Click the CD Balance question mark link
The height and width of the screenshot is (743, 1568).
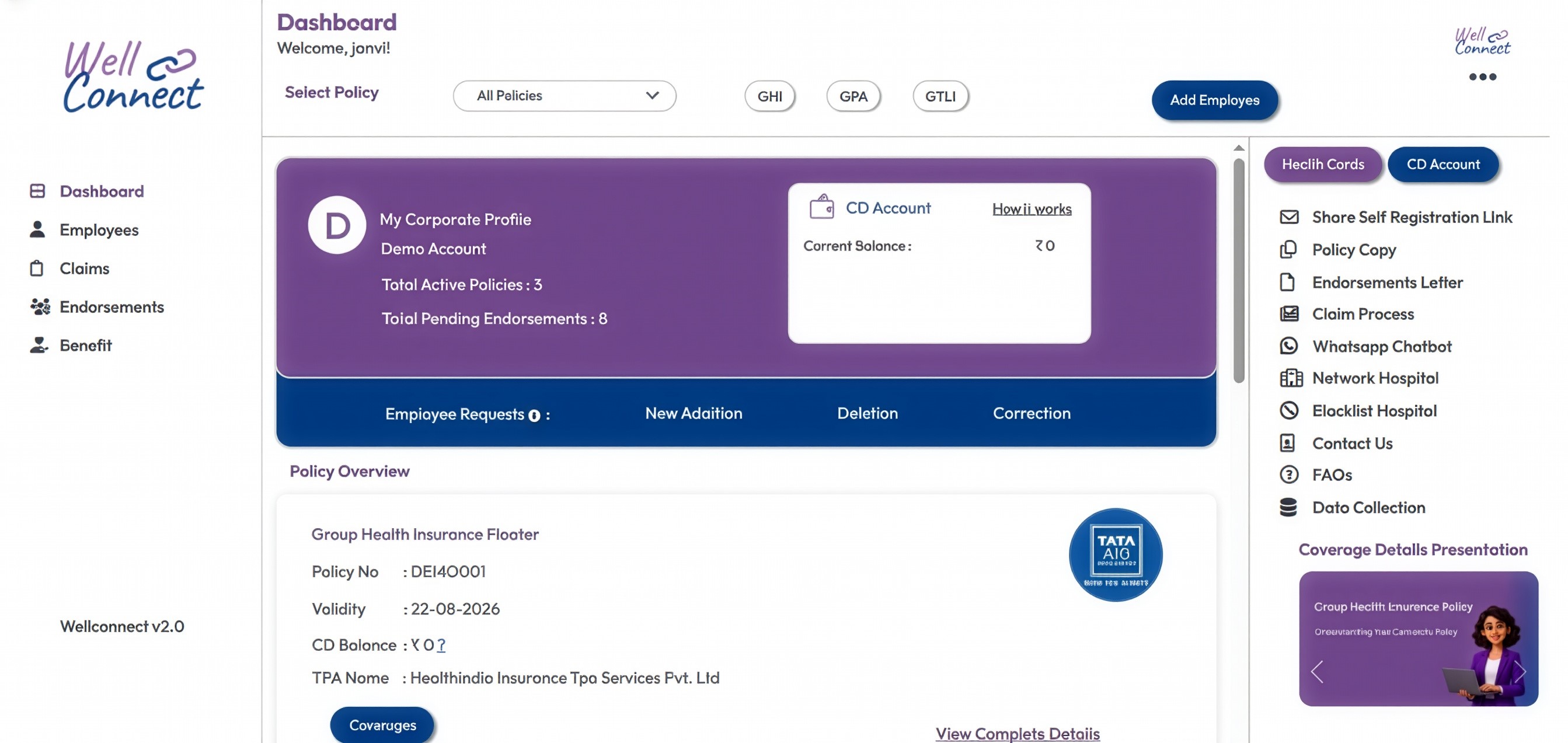[441, 645]
